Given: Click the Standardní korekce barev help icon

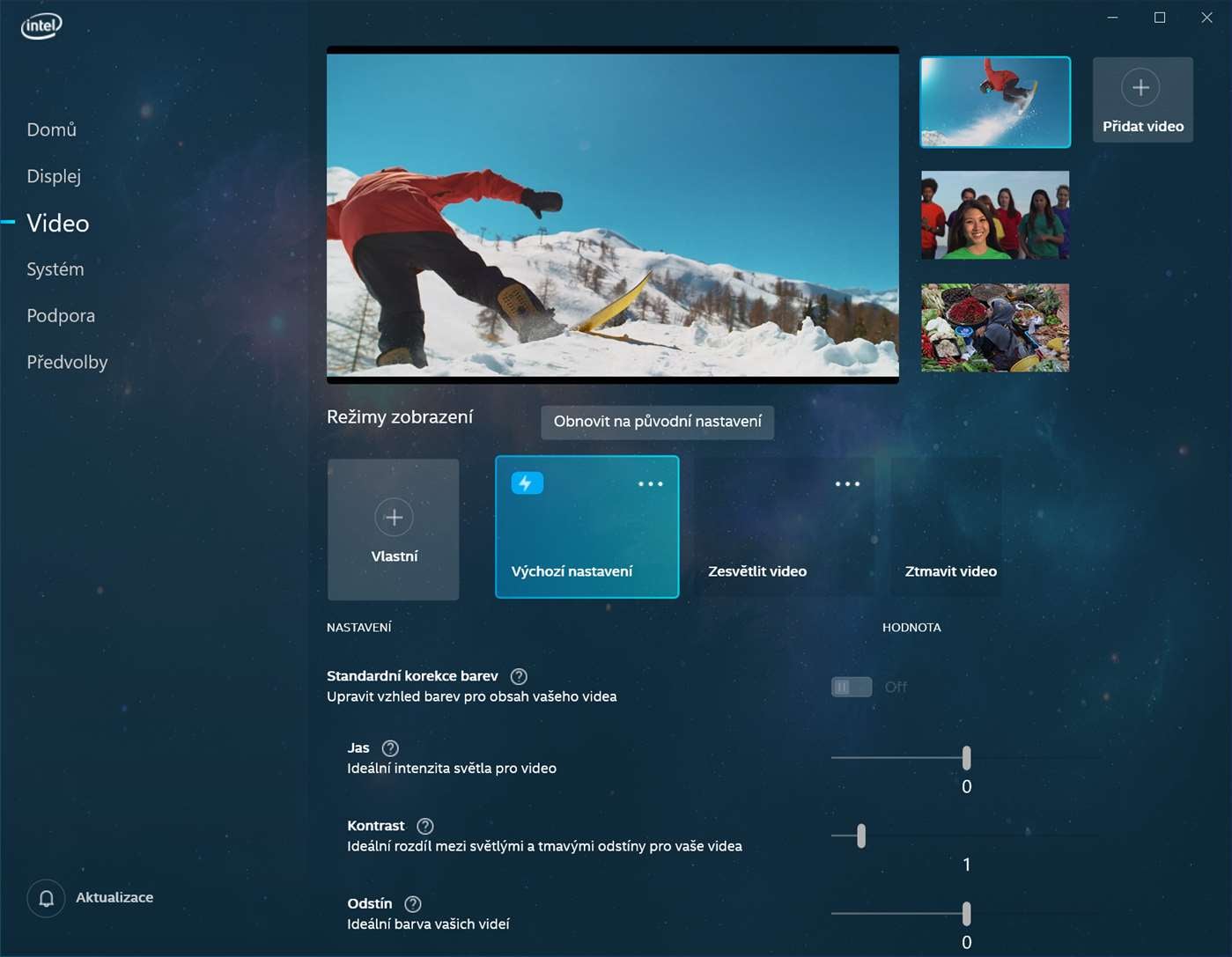Looking at the screenshot, I should point(519,676).
